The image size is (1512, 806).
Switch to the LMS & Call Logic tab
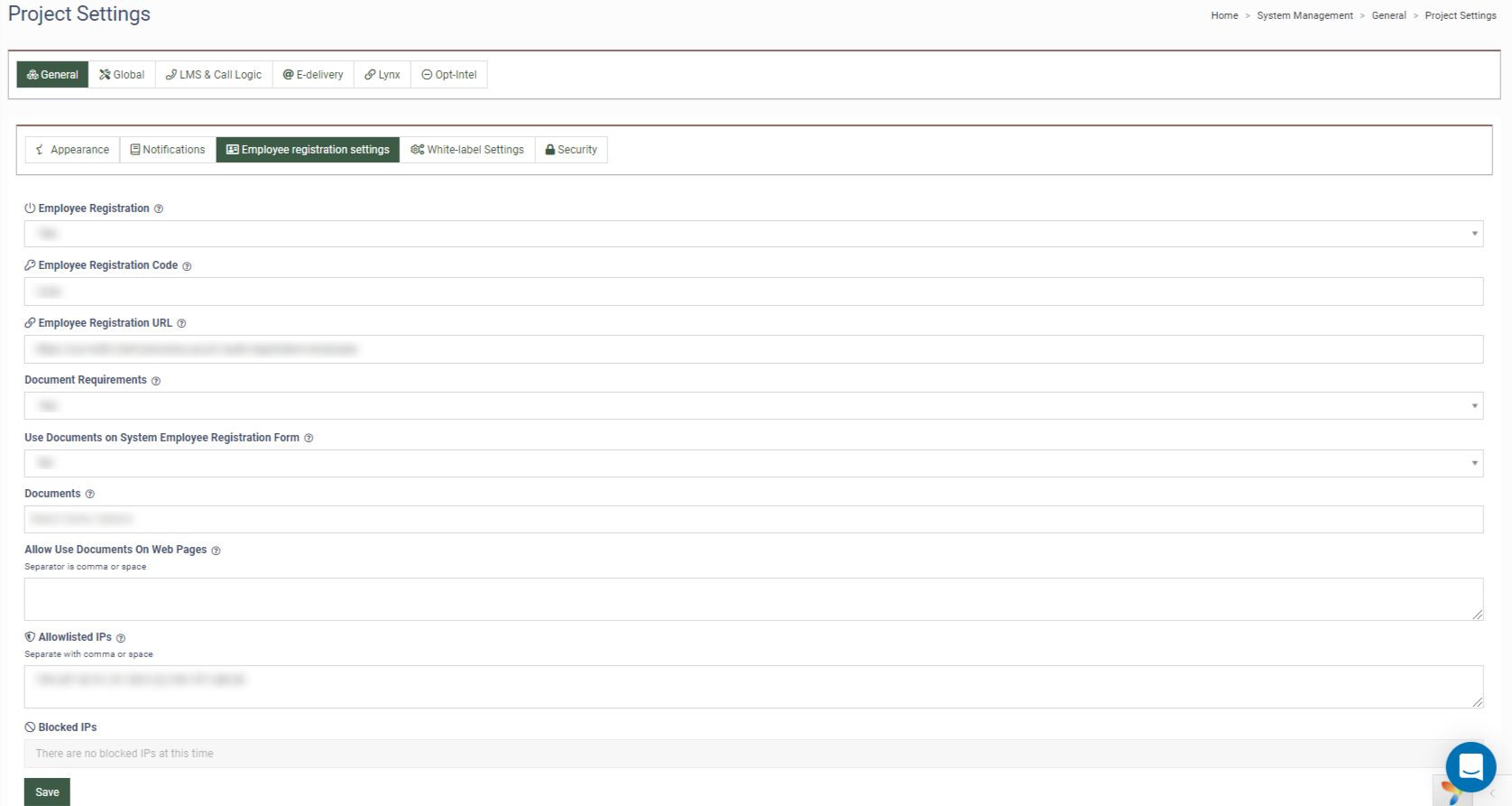[x=214, y=75]
